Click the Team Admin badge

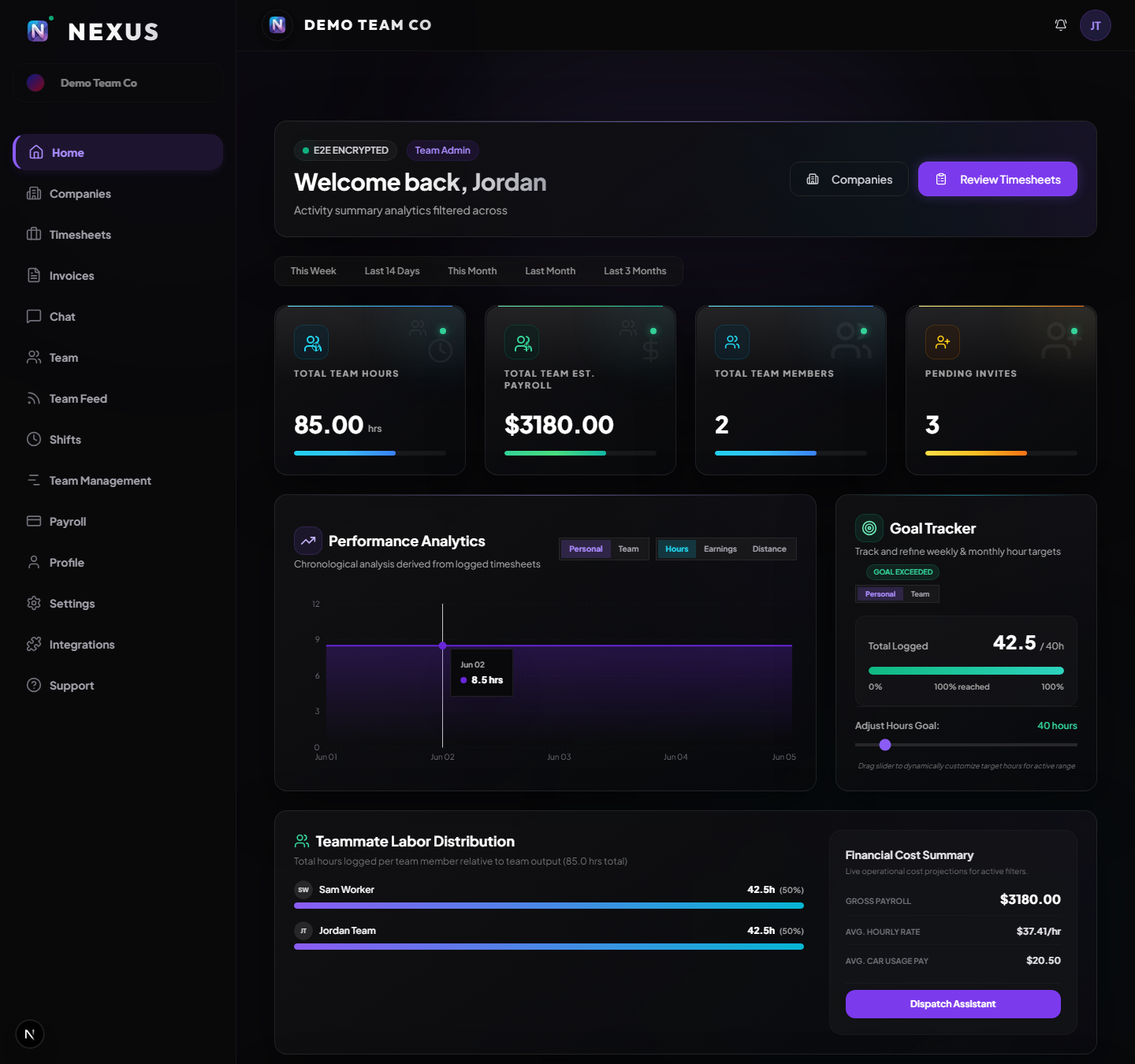click(x=442, y=150)
